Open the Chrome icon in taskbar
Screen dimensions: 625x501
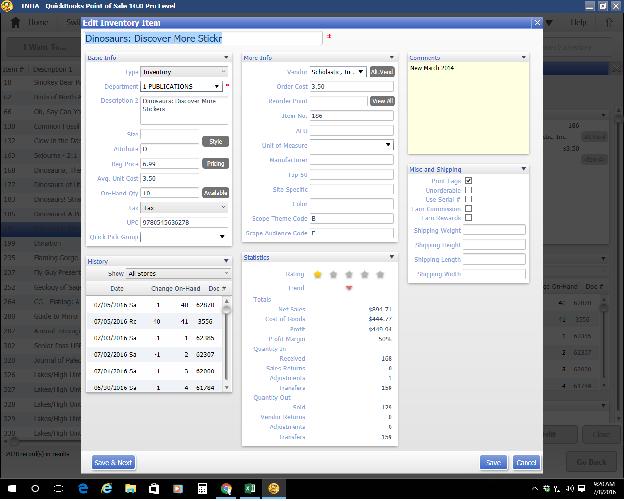tap(226, 489)
